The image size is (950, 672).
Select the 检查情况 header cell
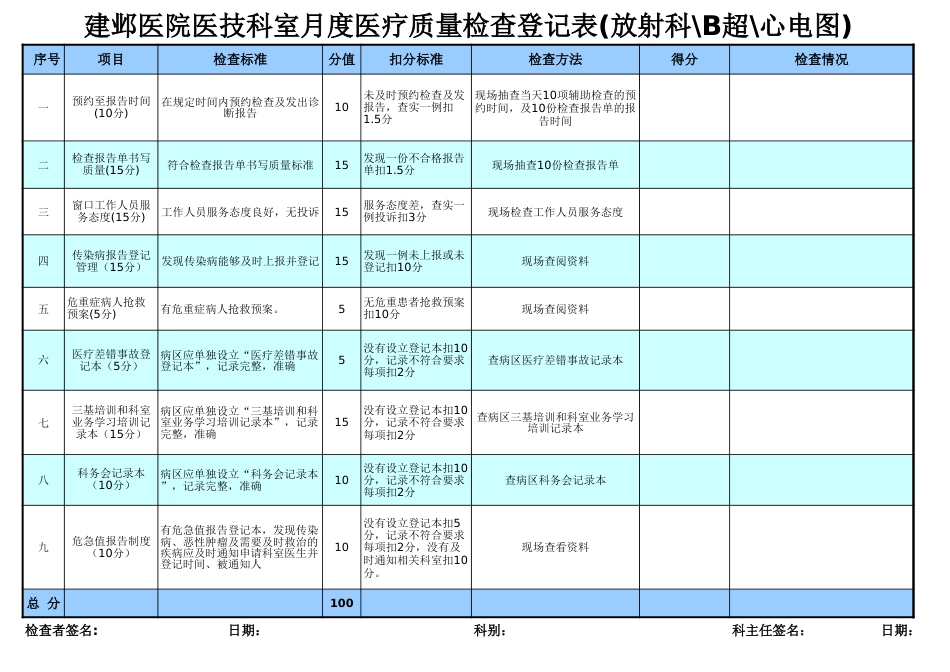coord(822,59)
